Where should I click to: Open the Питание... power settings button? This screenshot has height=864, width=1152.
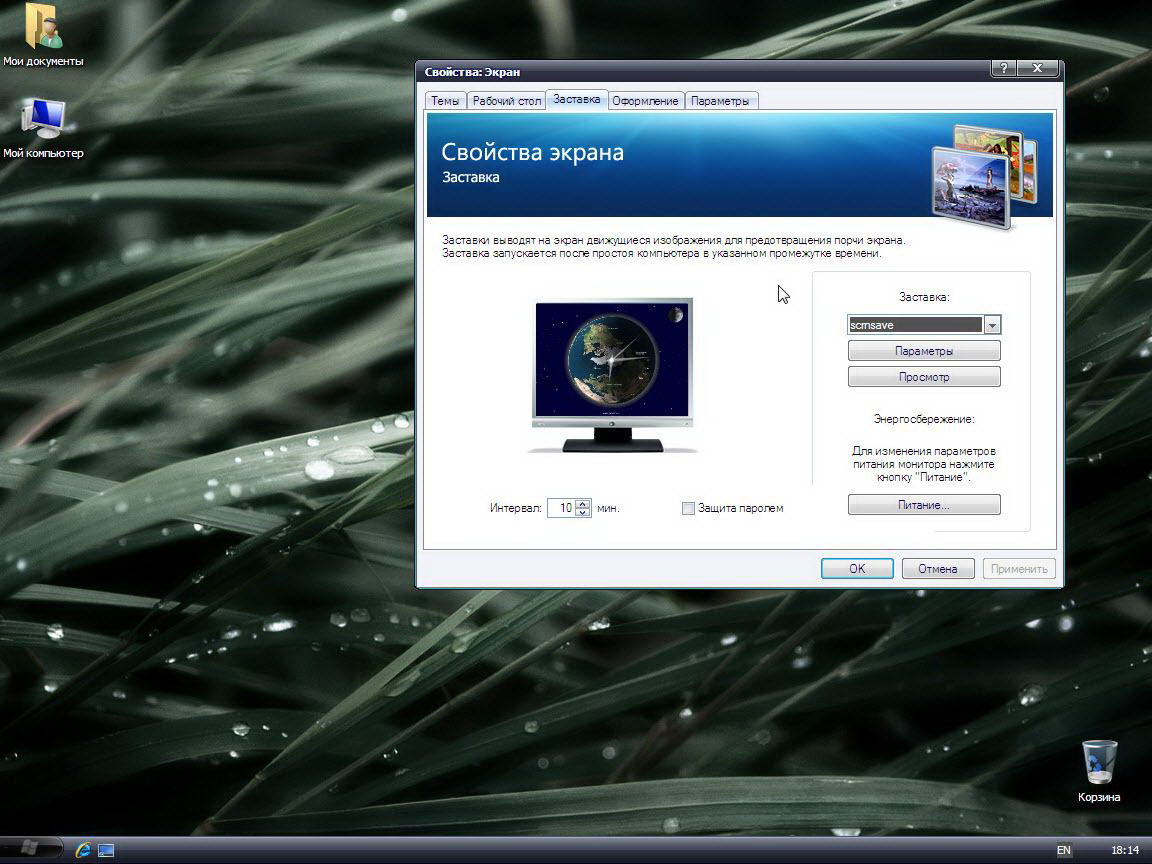[923, 505]
